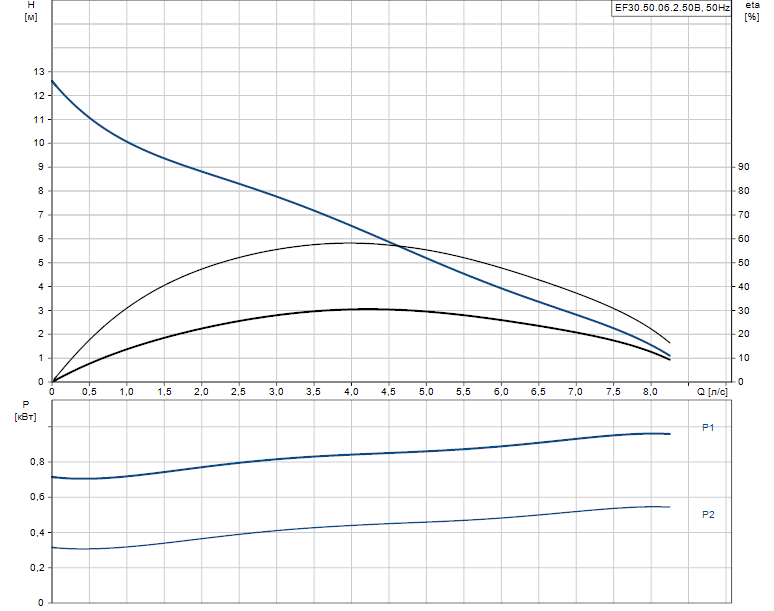Click the eta axis title
The height and width of the screenshot is (611, 774).
coord(752,8)
